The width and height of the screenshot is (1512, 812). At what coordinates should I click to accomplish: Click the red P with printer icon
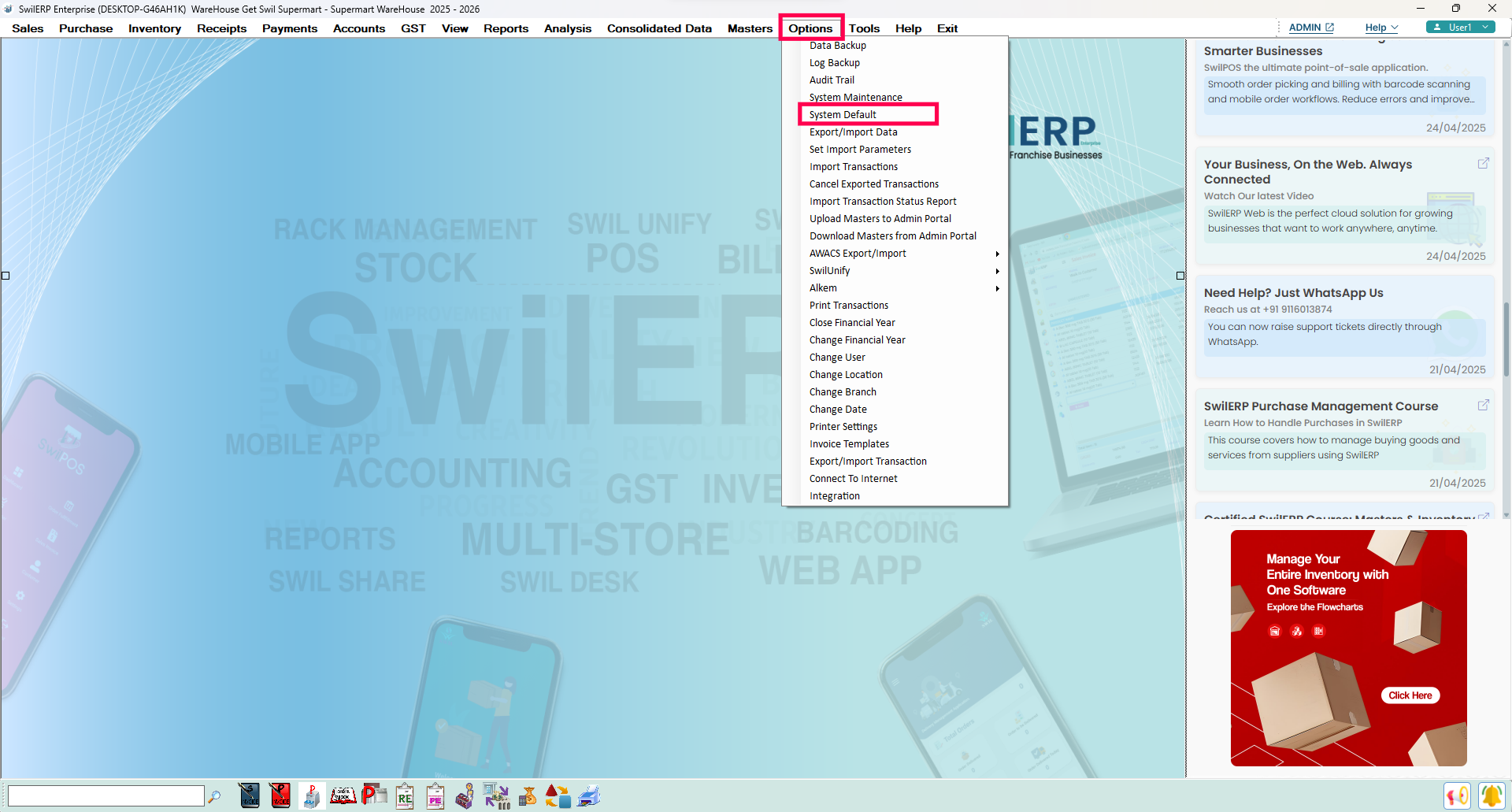pos(374,795)
